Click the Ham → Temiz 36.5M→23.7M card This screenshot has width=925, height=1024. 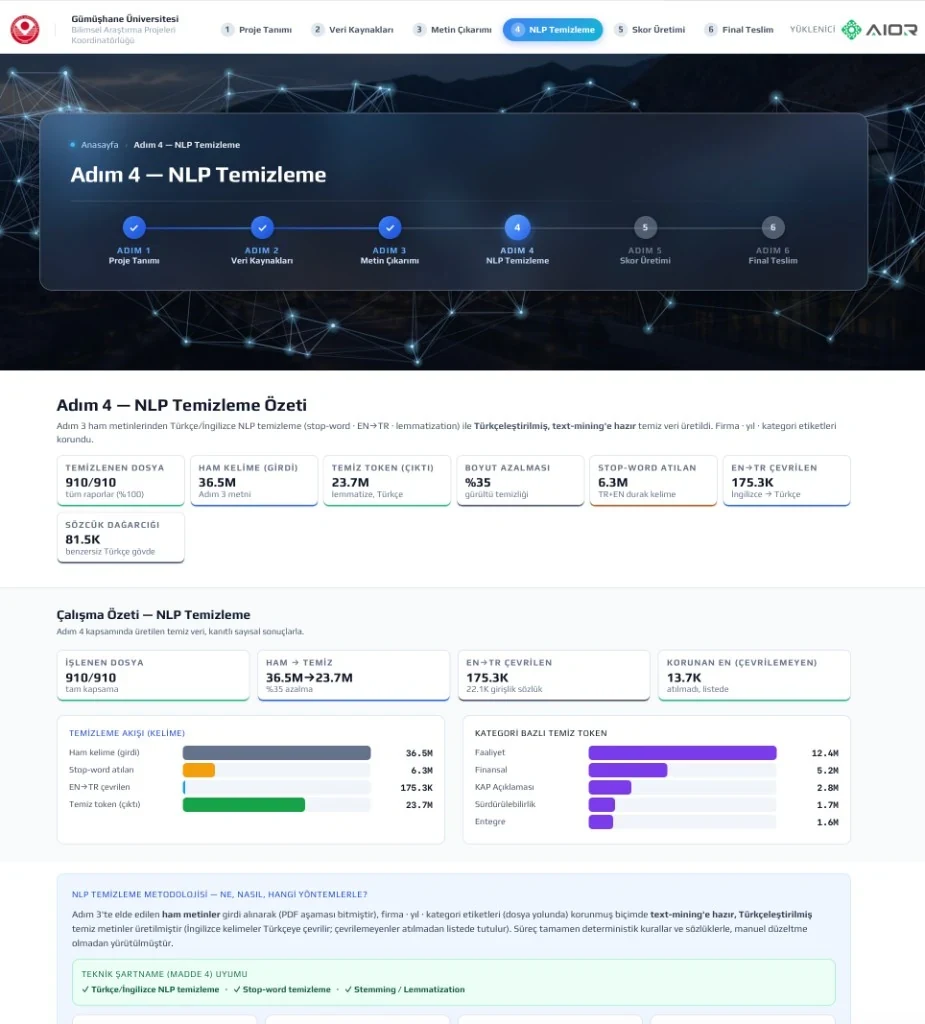tap(353, 675)
